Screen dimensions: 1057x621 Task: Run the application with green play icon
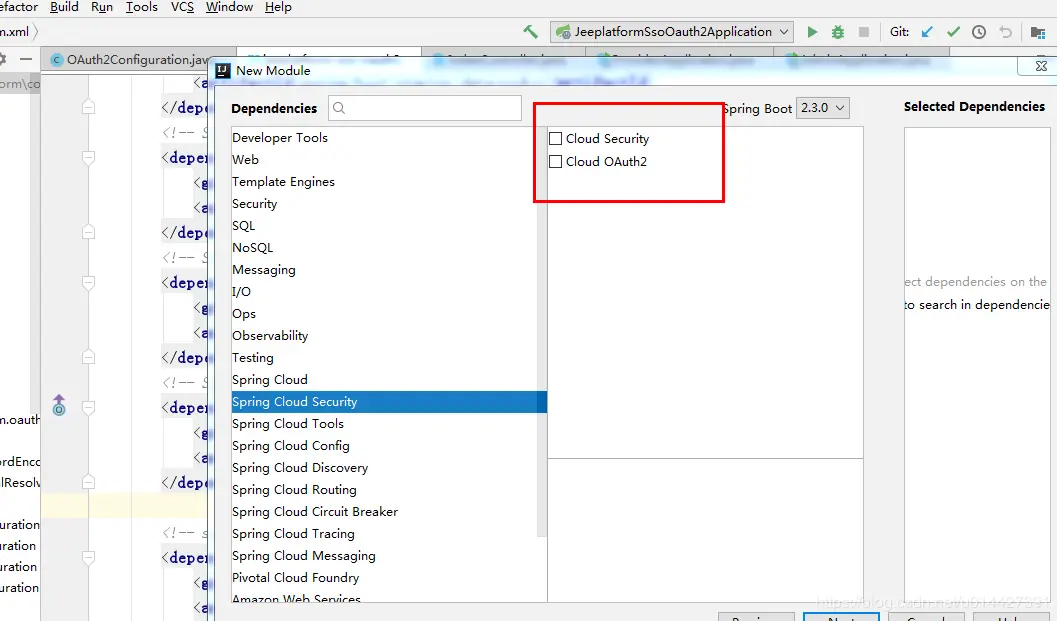812,32
